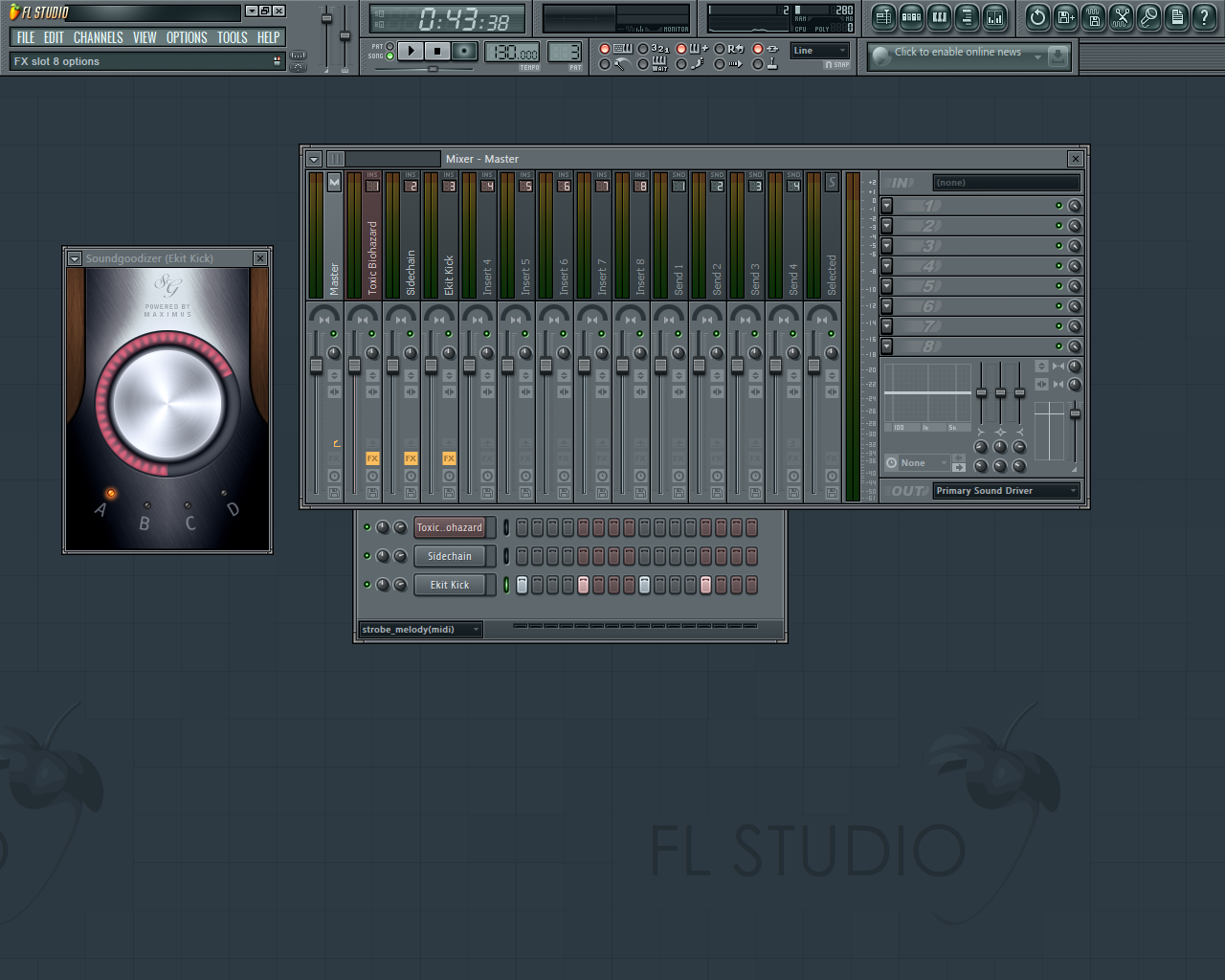Open the Mixer window menu arrow

(314, 159)
